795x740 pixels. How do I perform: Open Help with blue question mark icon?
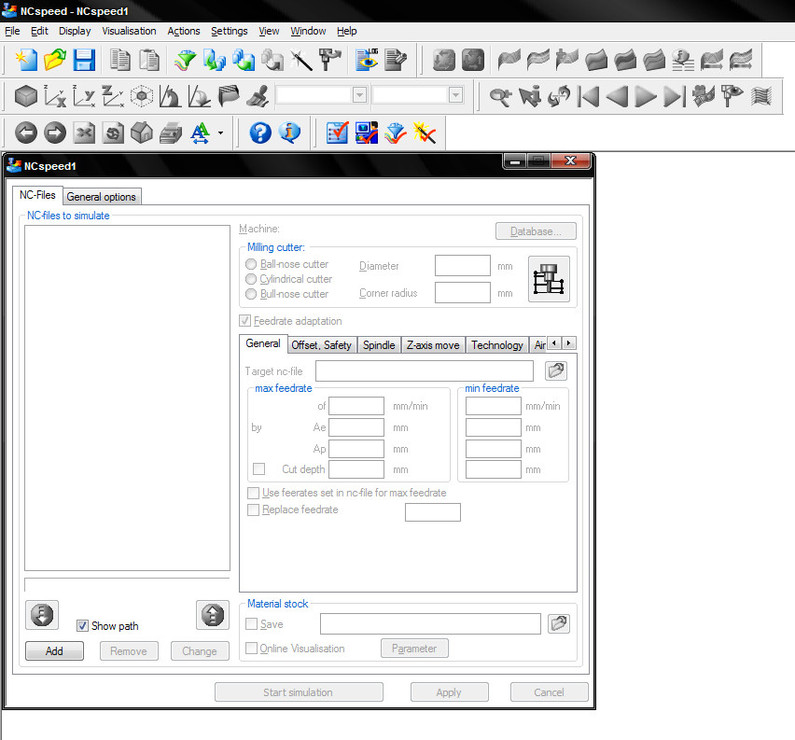click(x=260, y=133)
